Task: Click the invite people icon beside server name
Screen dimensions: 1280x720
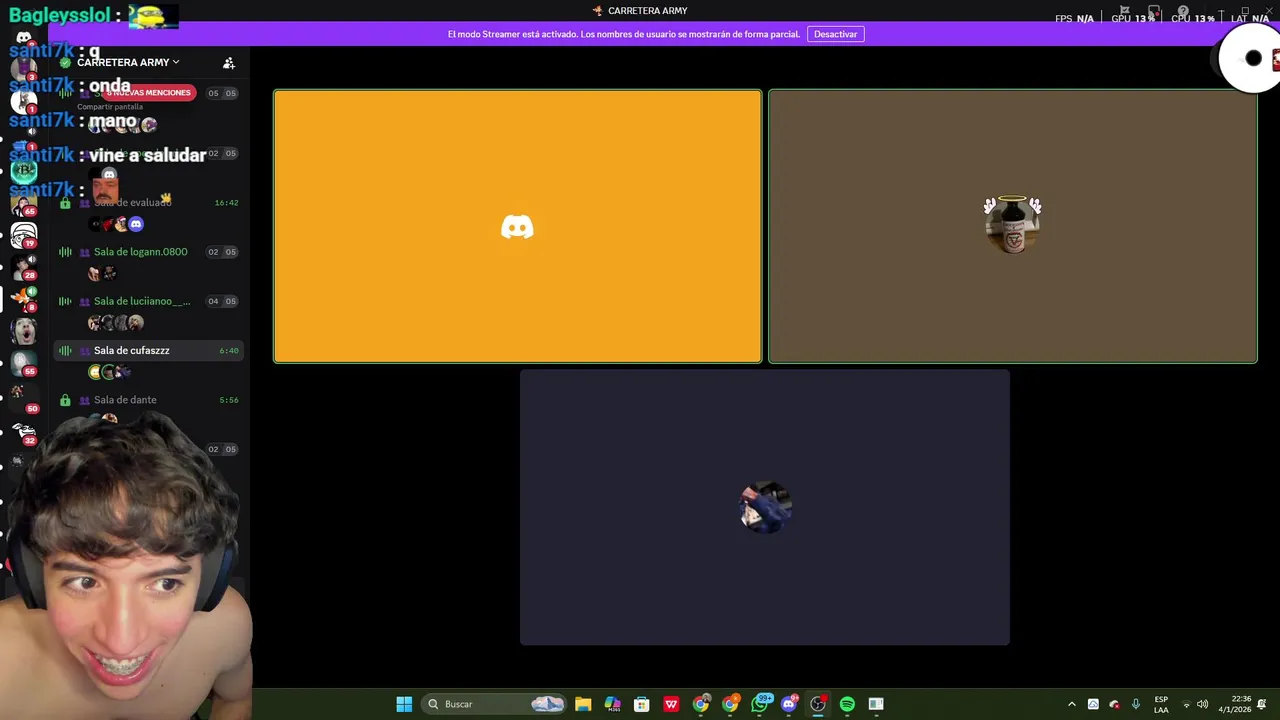Action: tap(229, 63)
